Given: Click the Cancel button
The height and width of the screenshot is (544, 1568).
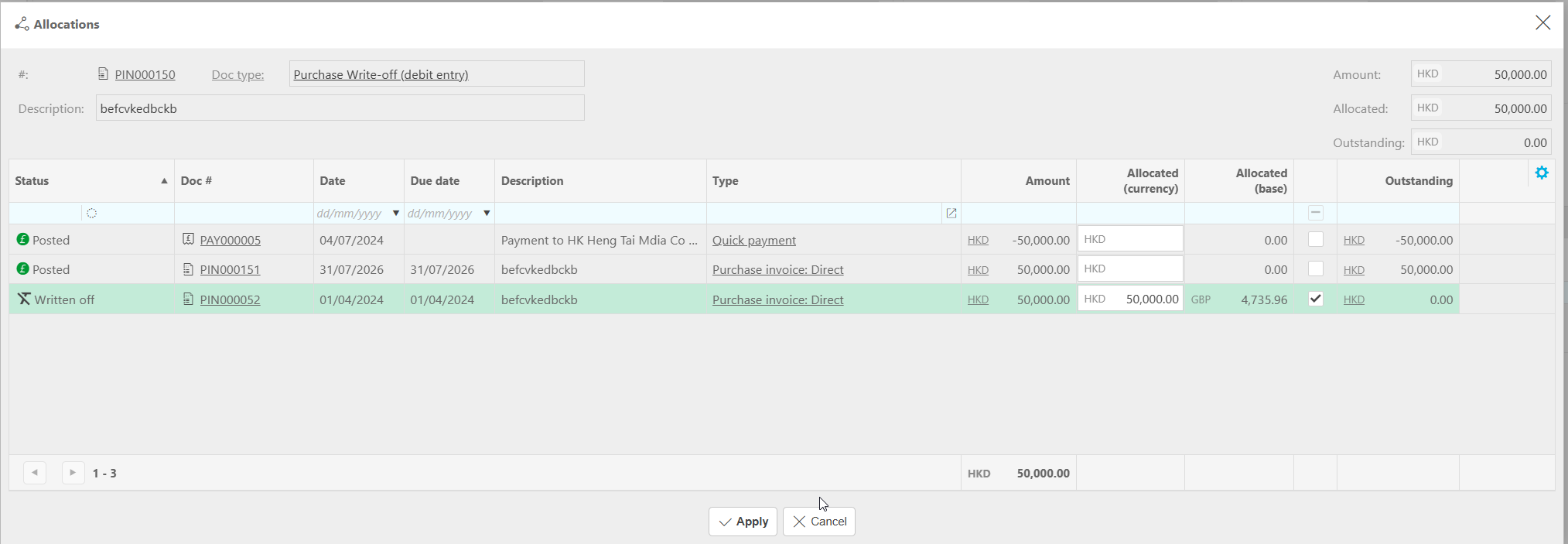Looking at the screenshot, I should 819,522.
